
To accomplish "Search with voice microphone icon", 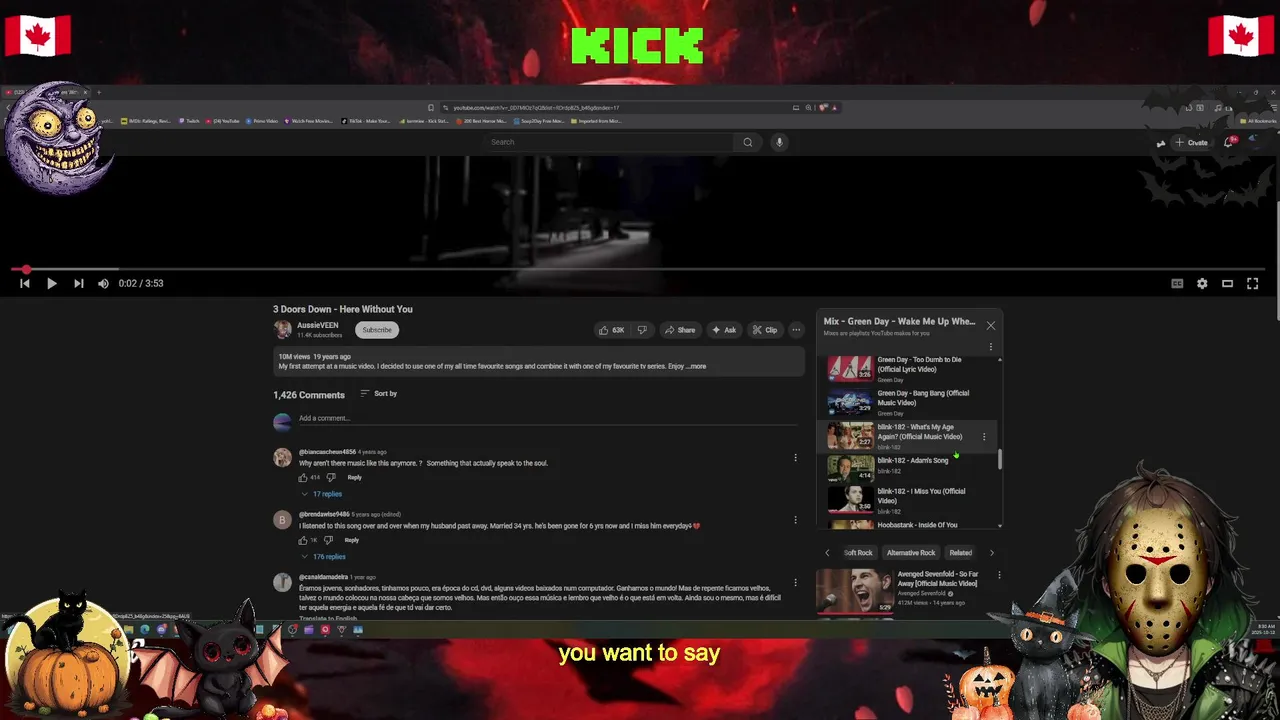I will 779,142.
